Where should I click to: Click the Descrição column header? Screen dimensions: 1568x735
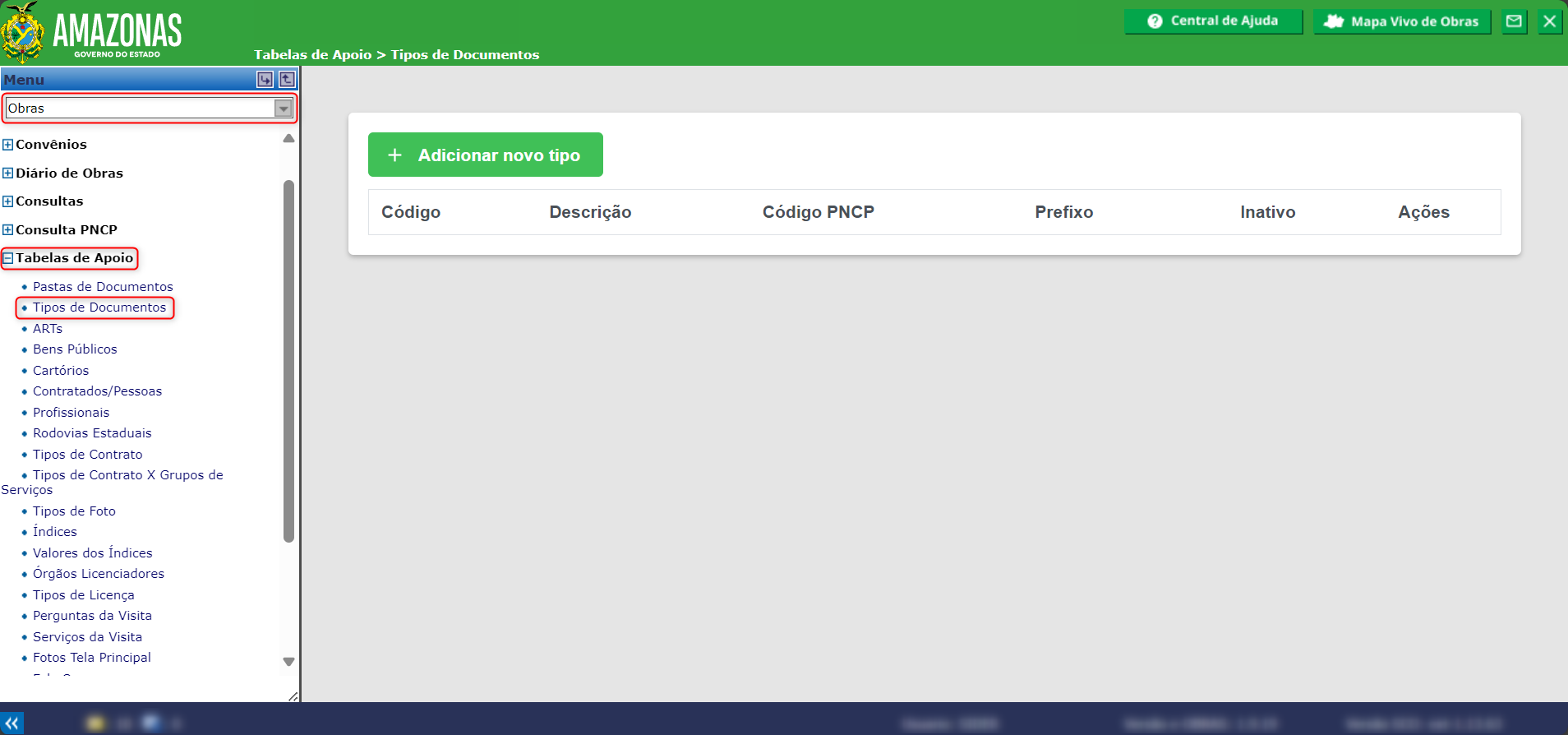coord(590,212)
